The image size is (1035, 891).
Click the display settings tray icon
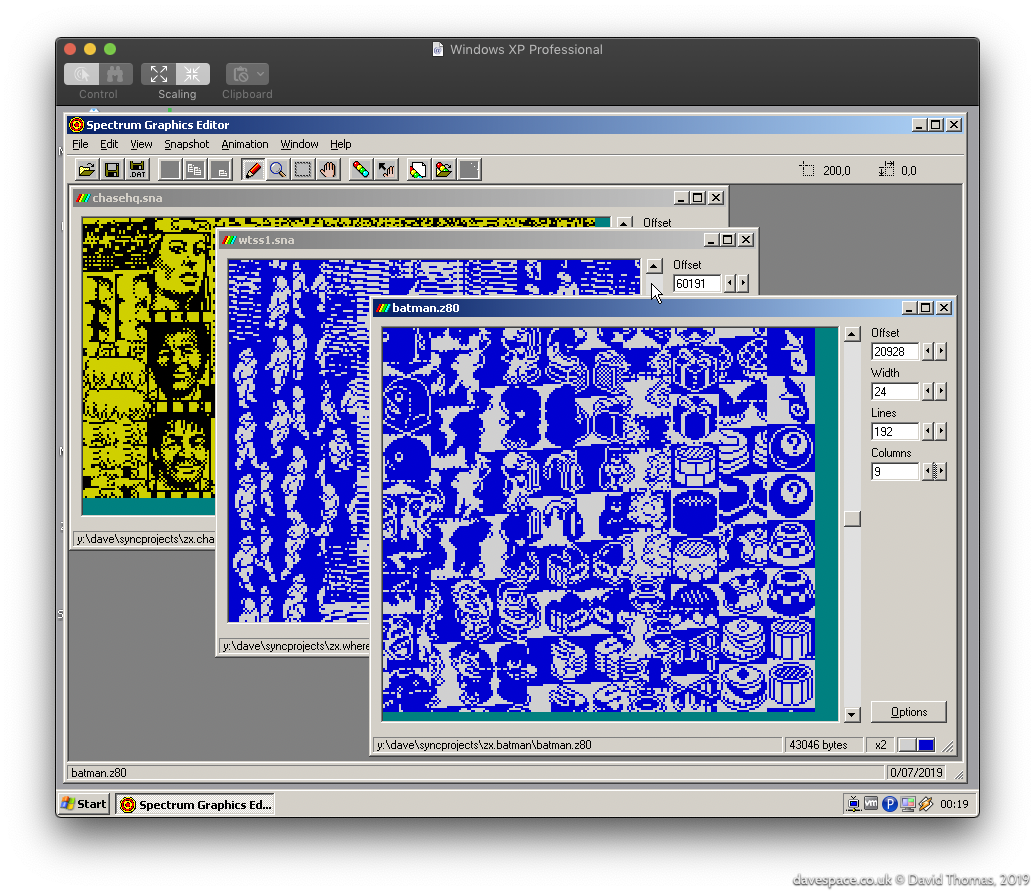tap(908, 803)
